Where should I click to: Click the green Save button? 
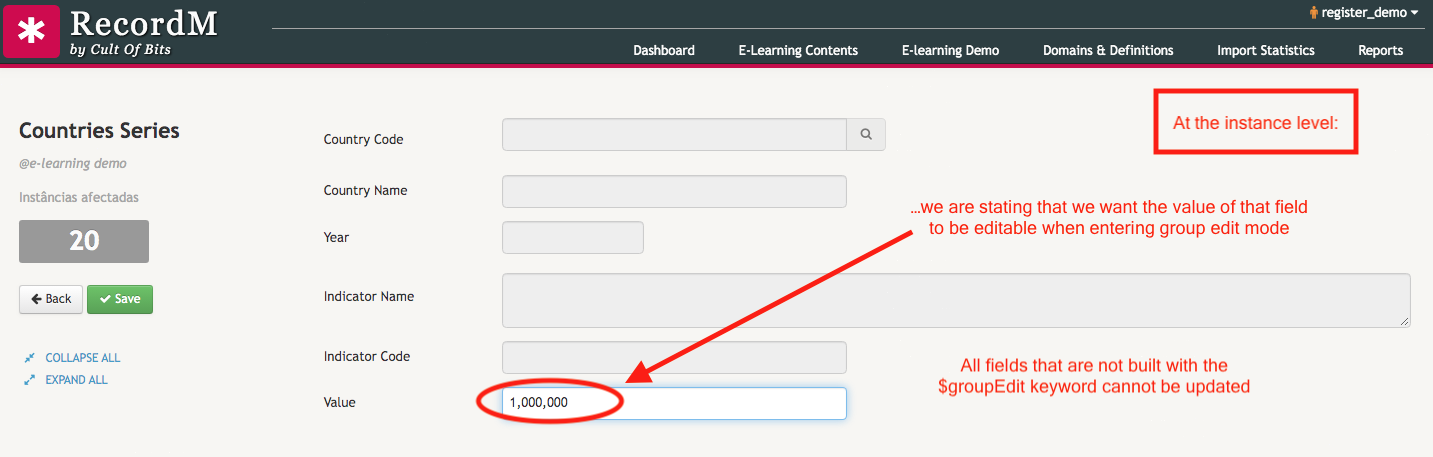click(x=120, y=299)
